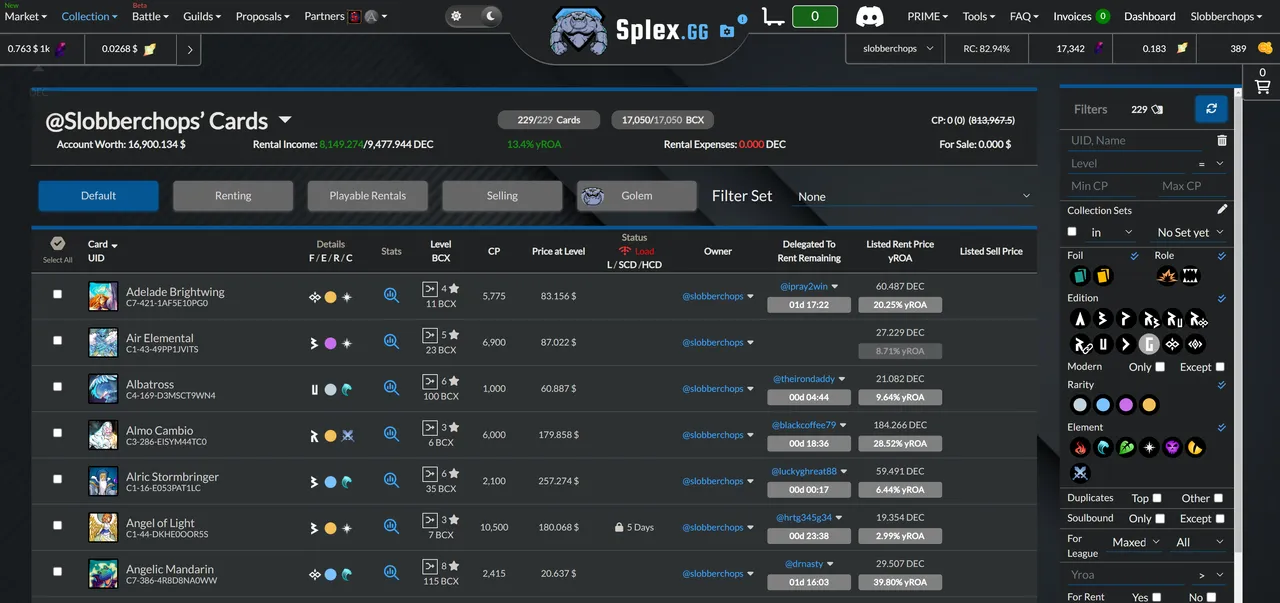This screenshot has width=1280, height=603.
Task: Open the Invoices link
Action: click(1081, 17)
